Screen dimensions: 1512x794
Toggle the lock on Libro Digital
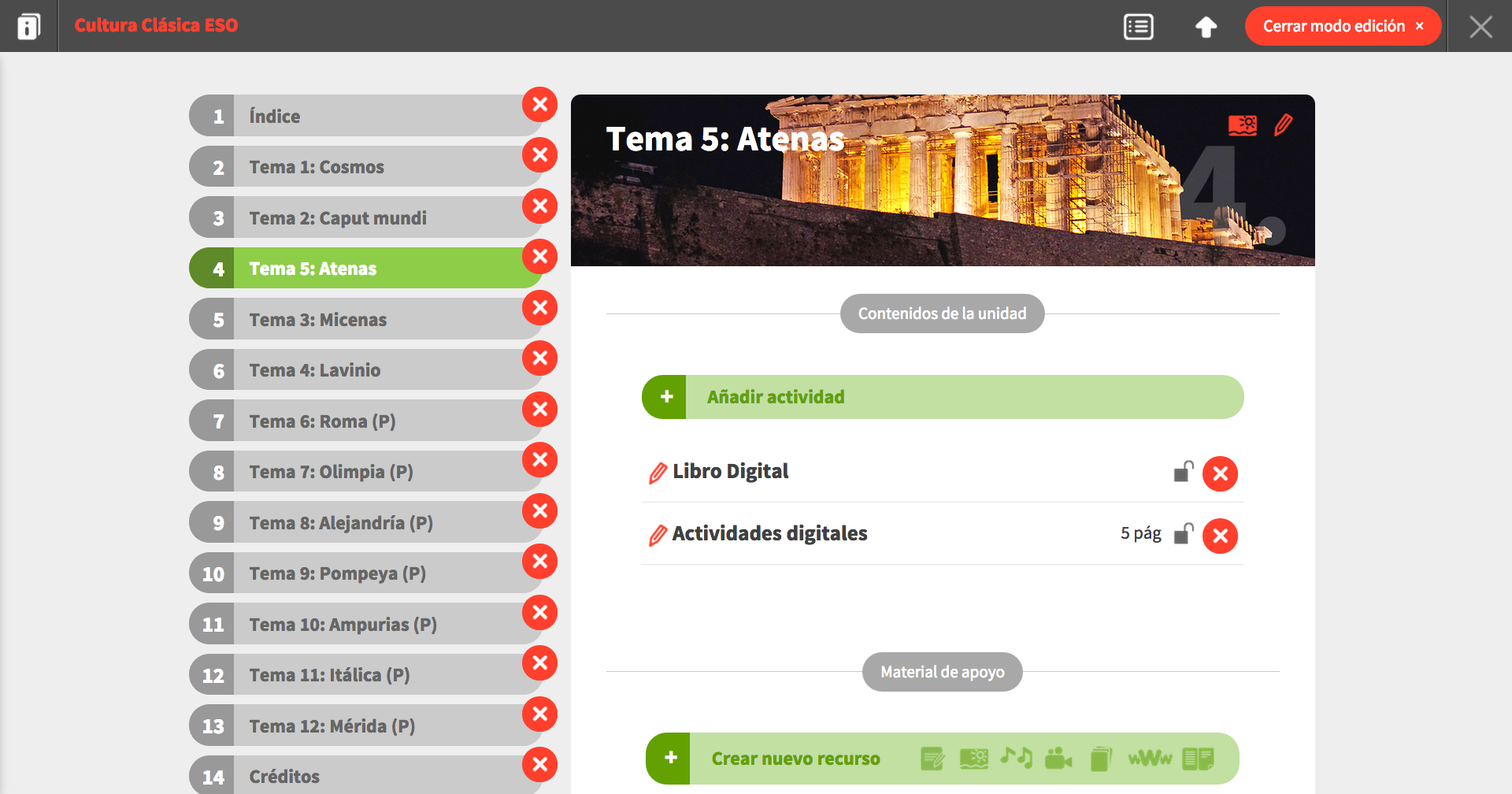(x=1183, y=472)
